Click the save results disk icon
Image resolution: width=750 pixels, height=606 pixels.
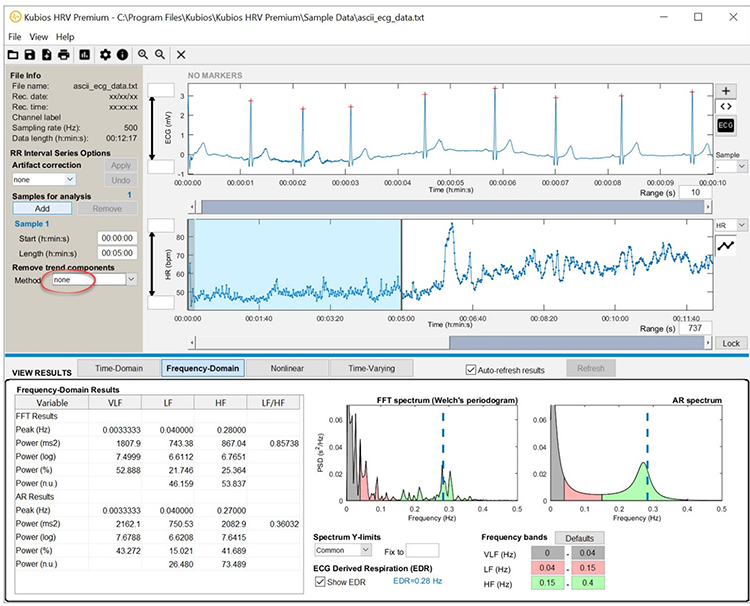pos(30,54)
